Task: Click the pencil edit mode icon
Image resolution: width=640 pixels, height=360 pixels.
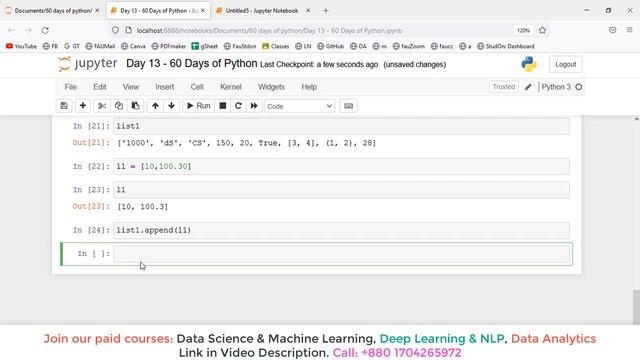Action: 528,87
